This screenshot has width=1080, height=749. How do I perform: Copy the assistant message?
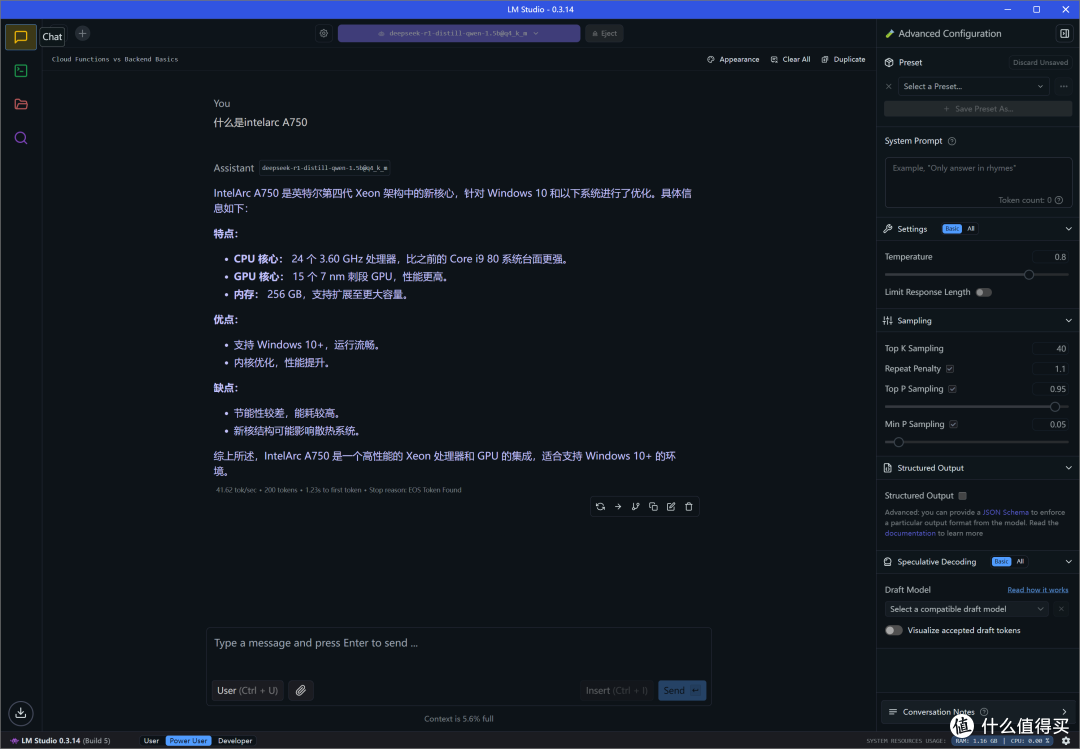[x=653, y=506]
